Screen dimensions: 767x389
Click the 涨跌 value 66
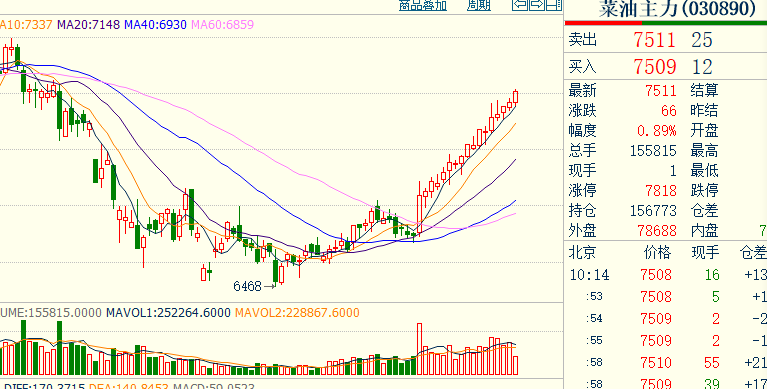coord(669,111)
